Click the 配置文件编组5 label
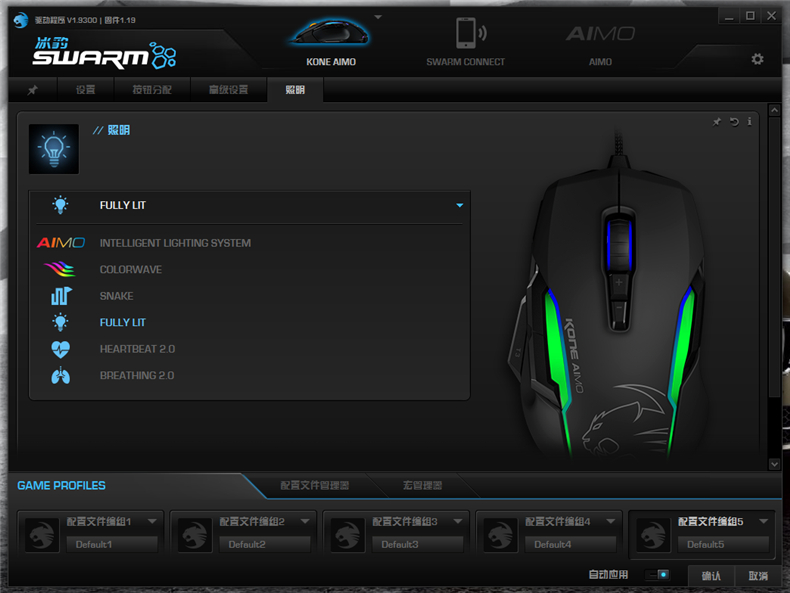 coord(710,521)
